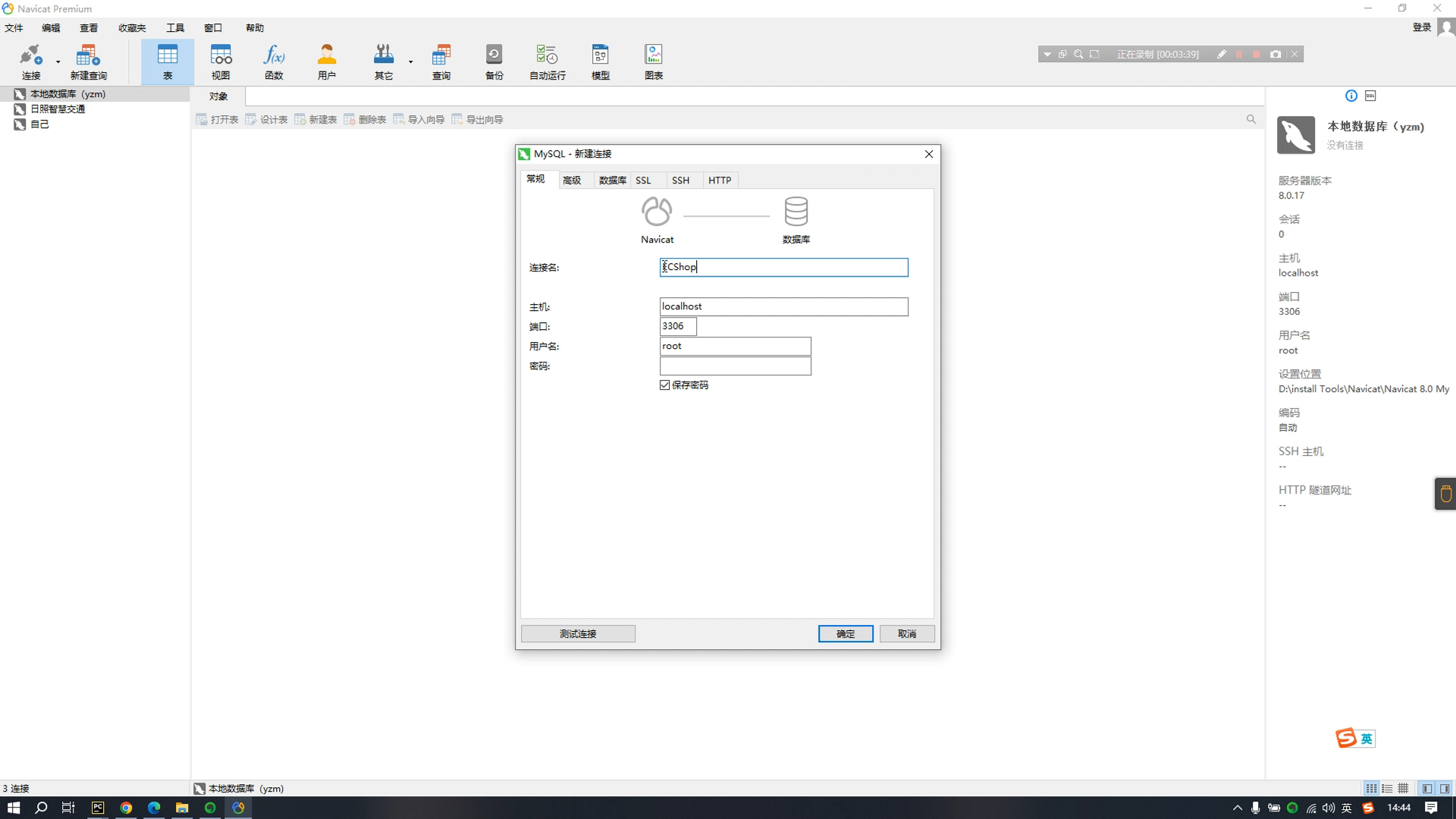Open the Query (查询) toolbar icon
Viewport: 1456px width, 819px height.
point(441,61)
